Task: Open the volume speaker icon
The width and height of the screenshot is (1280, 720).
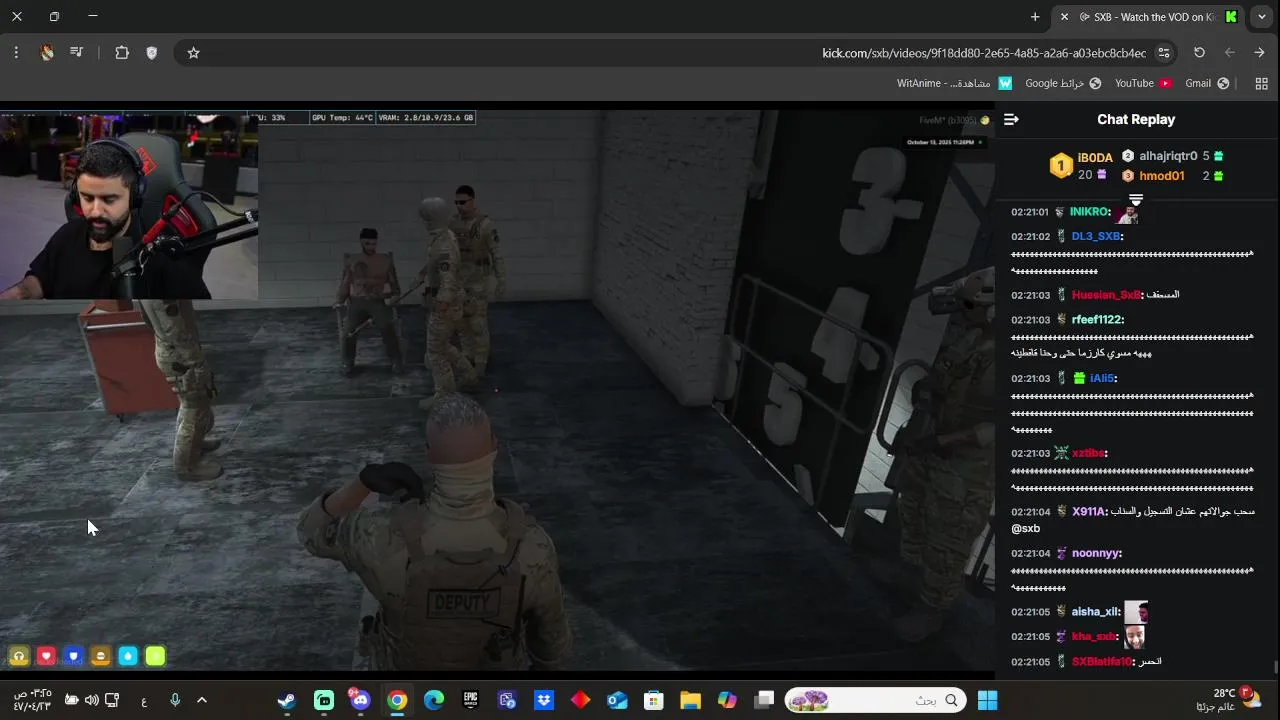Action: (92, 700)
